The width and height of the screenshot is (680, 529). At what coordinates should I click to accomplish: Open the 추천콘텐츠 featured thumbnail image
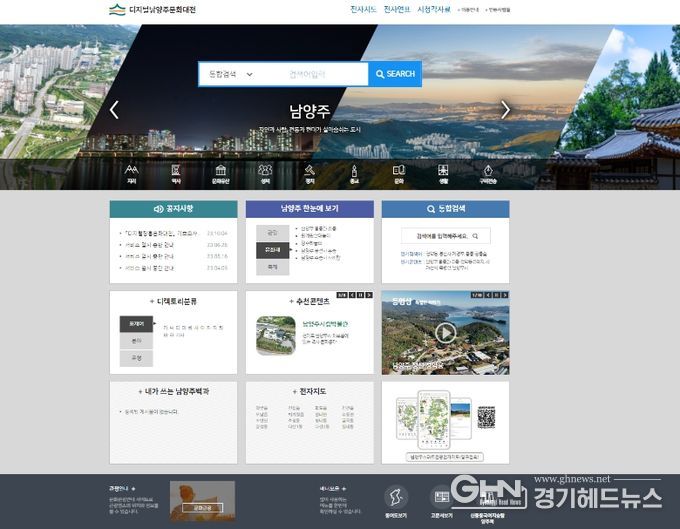(x=275, y=334)
